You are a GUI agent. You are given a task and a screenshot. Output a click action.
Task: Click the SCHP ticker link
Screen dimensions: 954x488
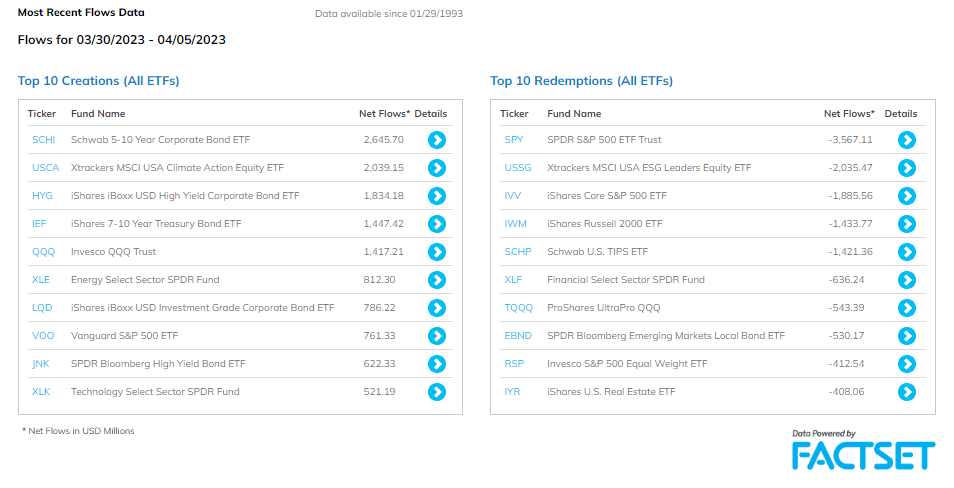[x=518, y=251]
